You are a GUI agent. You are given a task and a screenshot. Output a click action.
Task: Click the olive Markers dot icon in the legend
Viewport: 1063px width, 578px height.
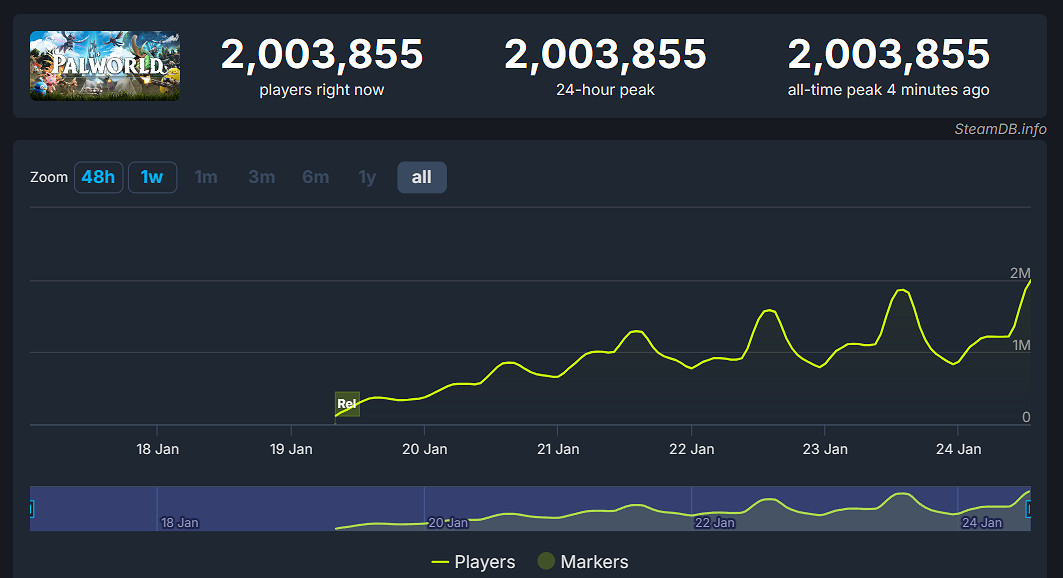pos(546,562)
